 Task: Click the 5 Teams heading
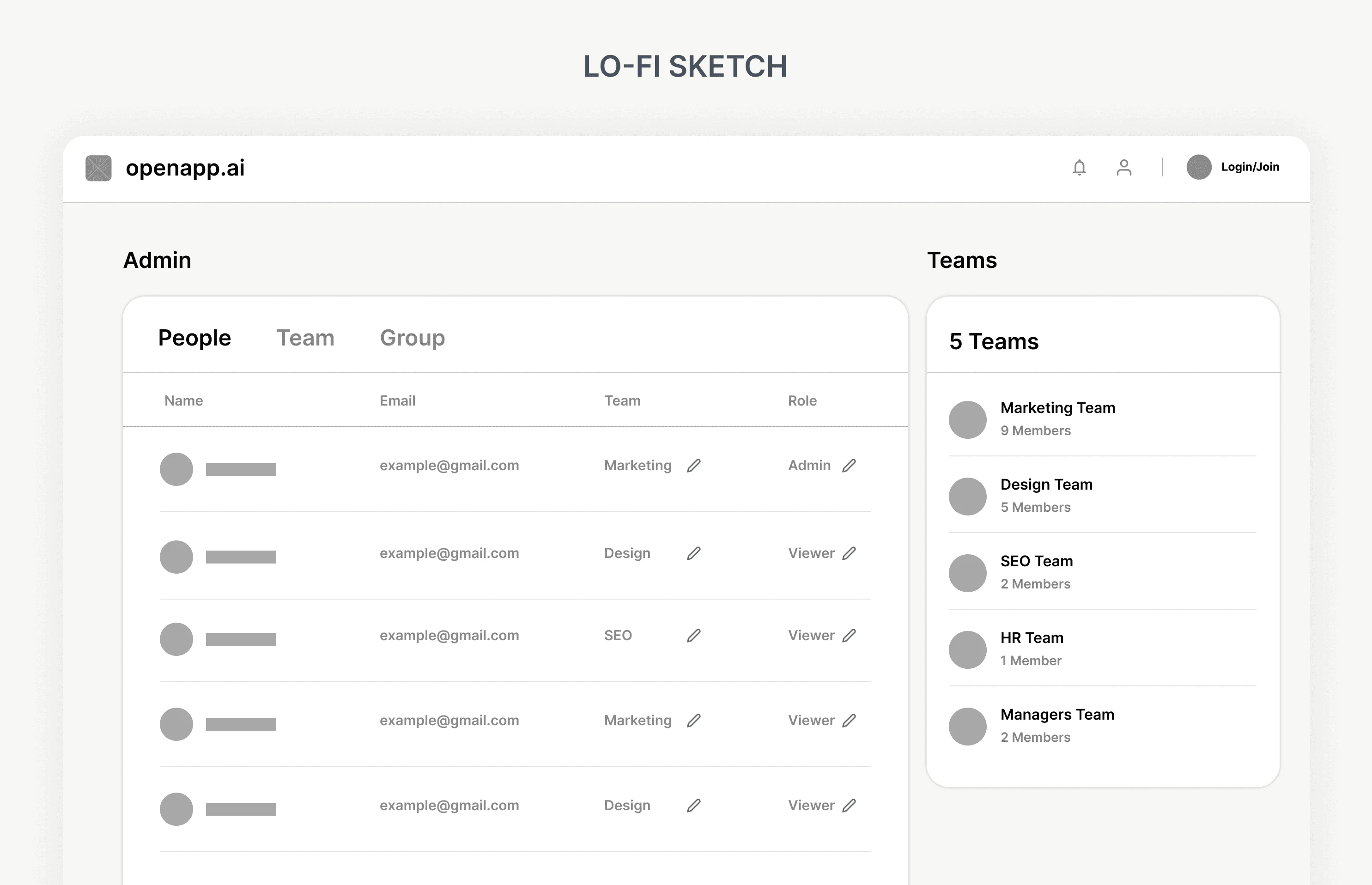pos(994,341)
